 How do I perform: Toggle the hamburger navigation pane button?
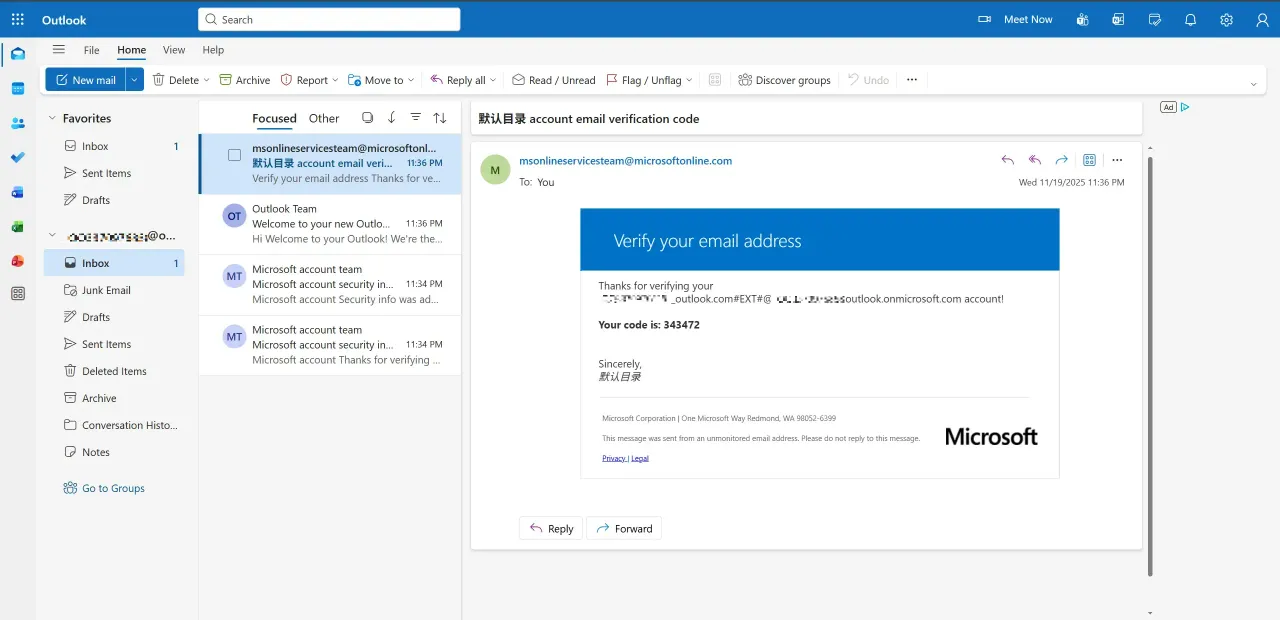58,50
